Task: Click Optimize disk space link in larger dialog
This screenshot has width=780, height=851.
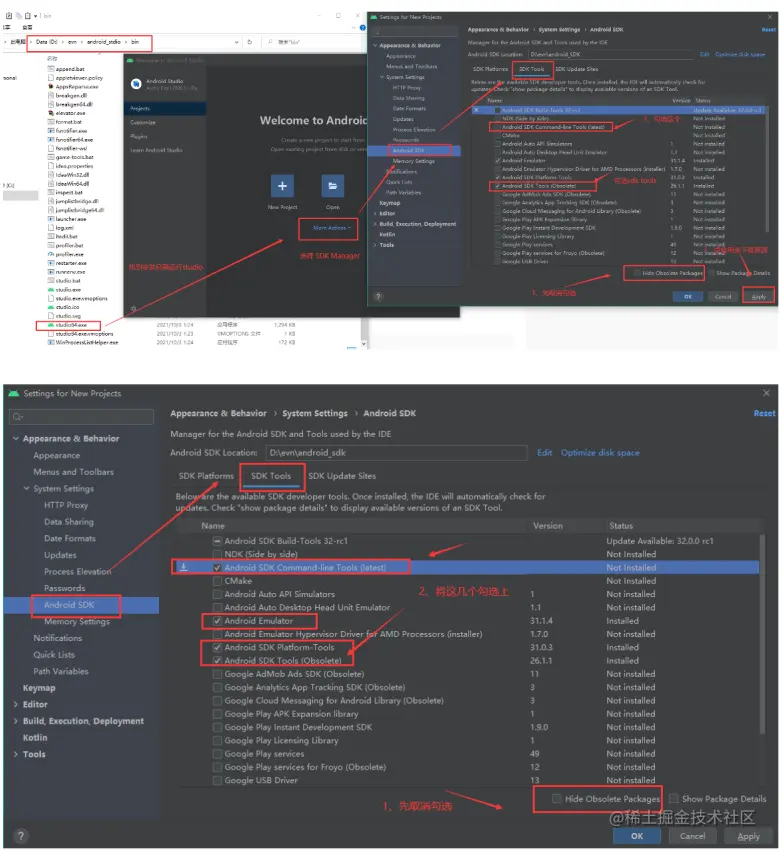Action: click(x=600, y=453)
